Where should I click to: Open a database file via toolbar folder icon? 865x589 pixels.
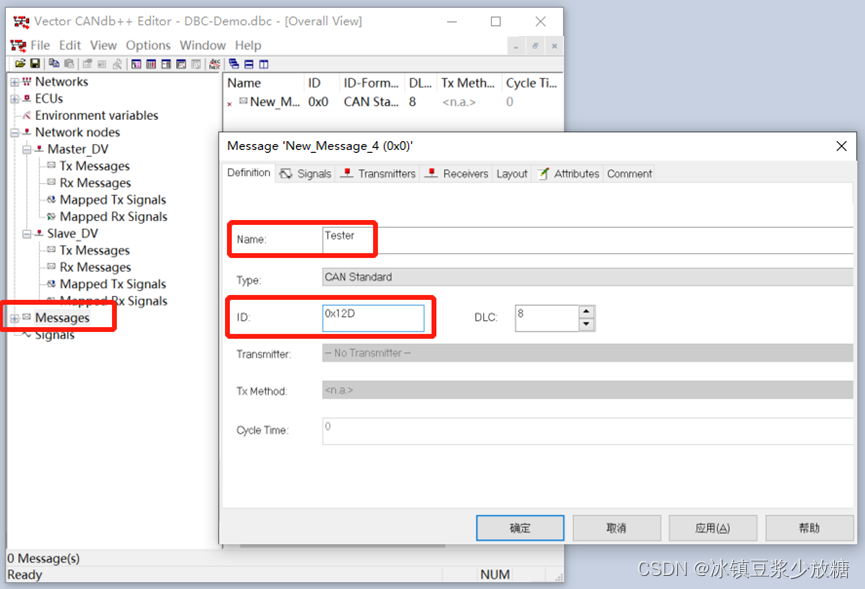[x=20, y=64]
